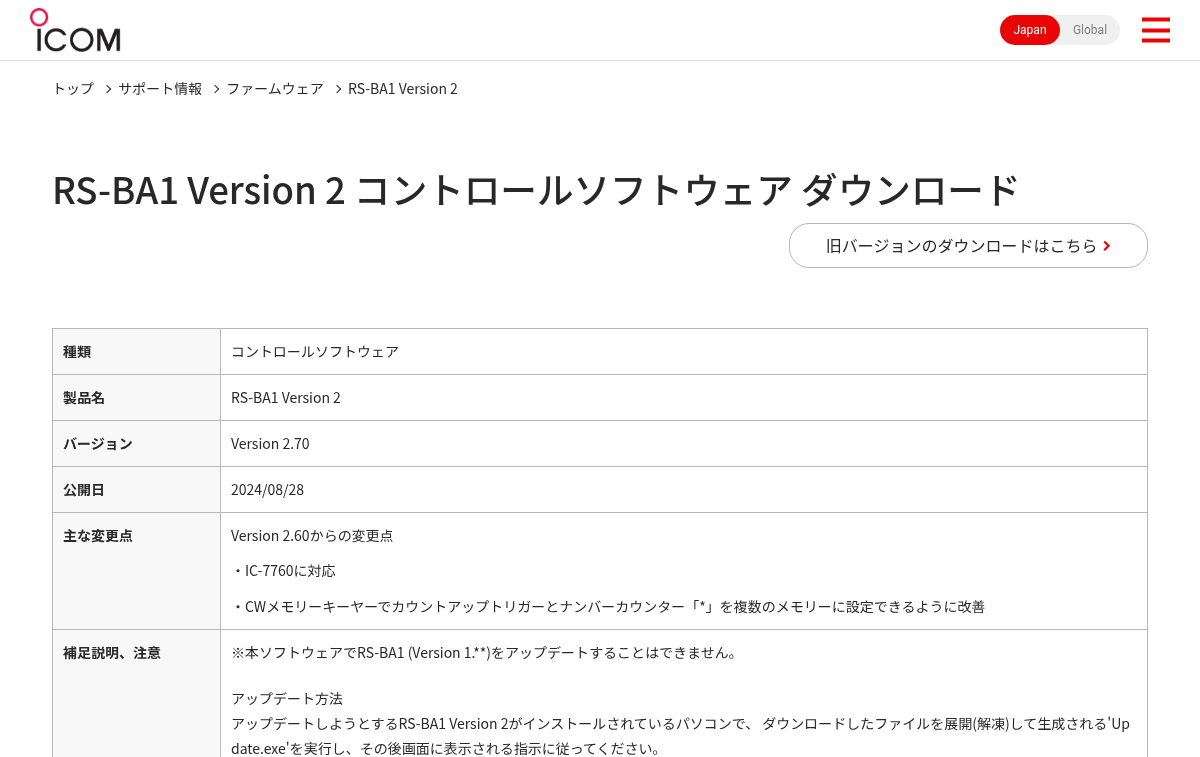Click the ※本ソフトウェアでRS-BA1 note line
Screen dimensions: 1200x757
click(x=486, y=653)
